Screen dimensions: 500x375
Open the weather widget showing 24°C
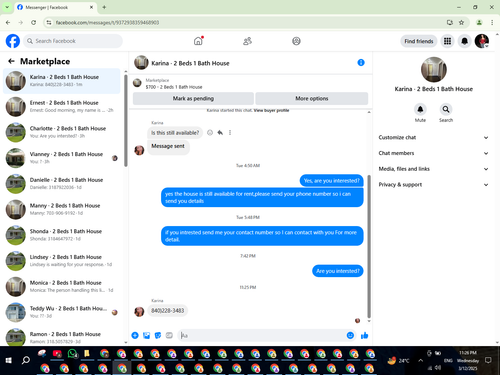coord(398,360)
